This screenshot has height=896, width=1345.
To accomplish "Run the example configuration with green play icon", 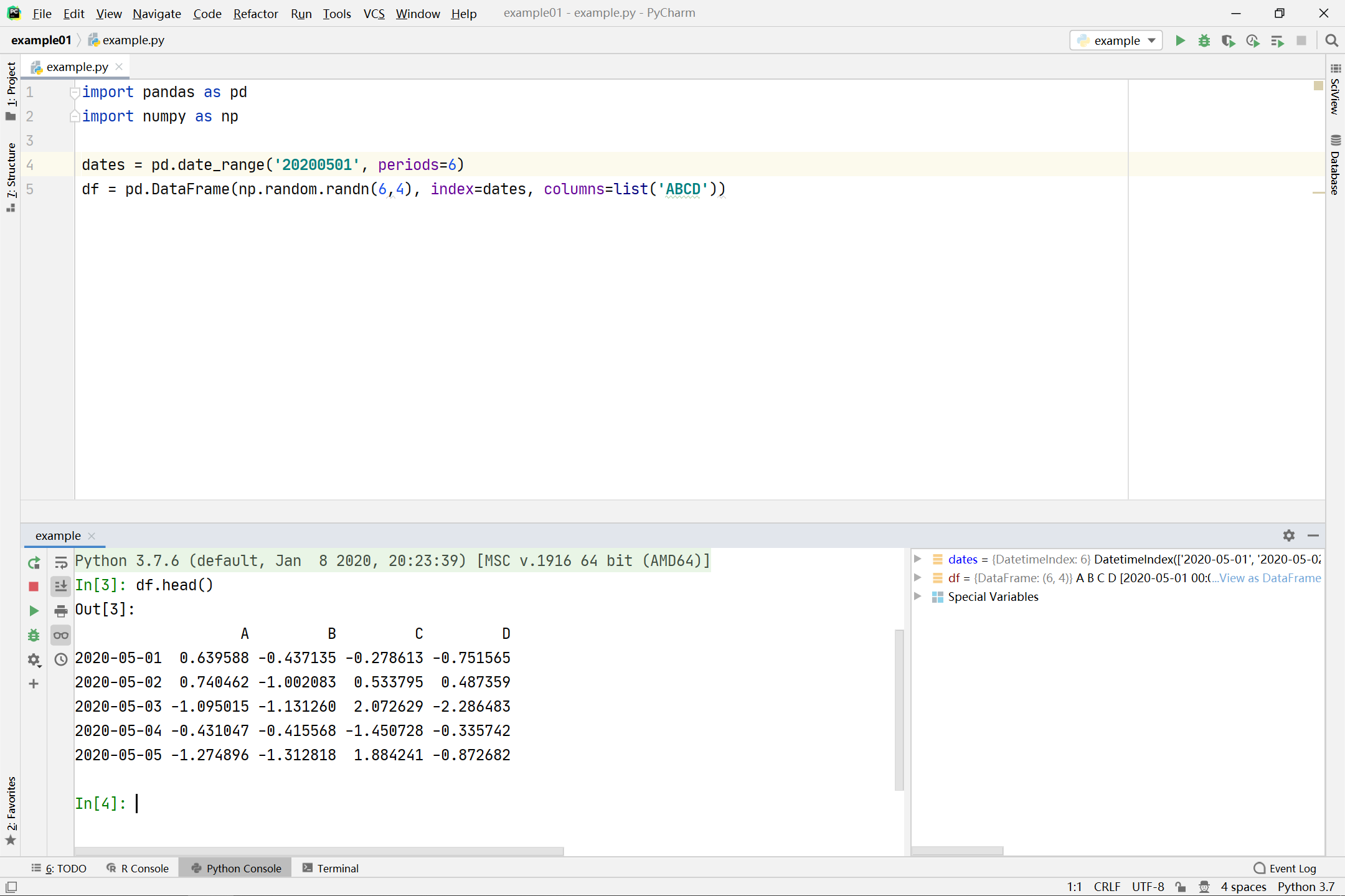I will click(x=1180, y=40).
